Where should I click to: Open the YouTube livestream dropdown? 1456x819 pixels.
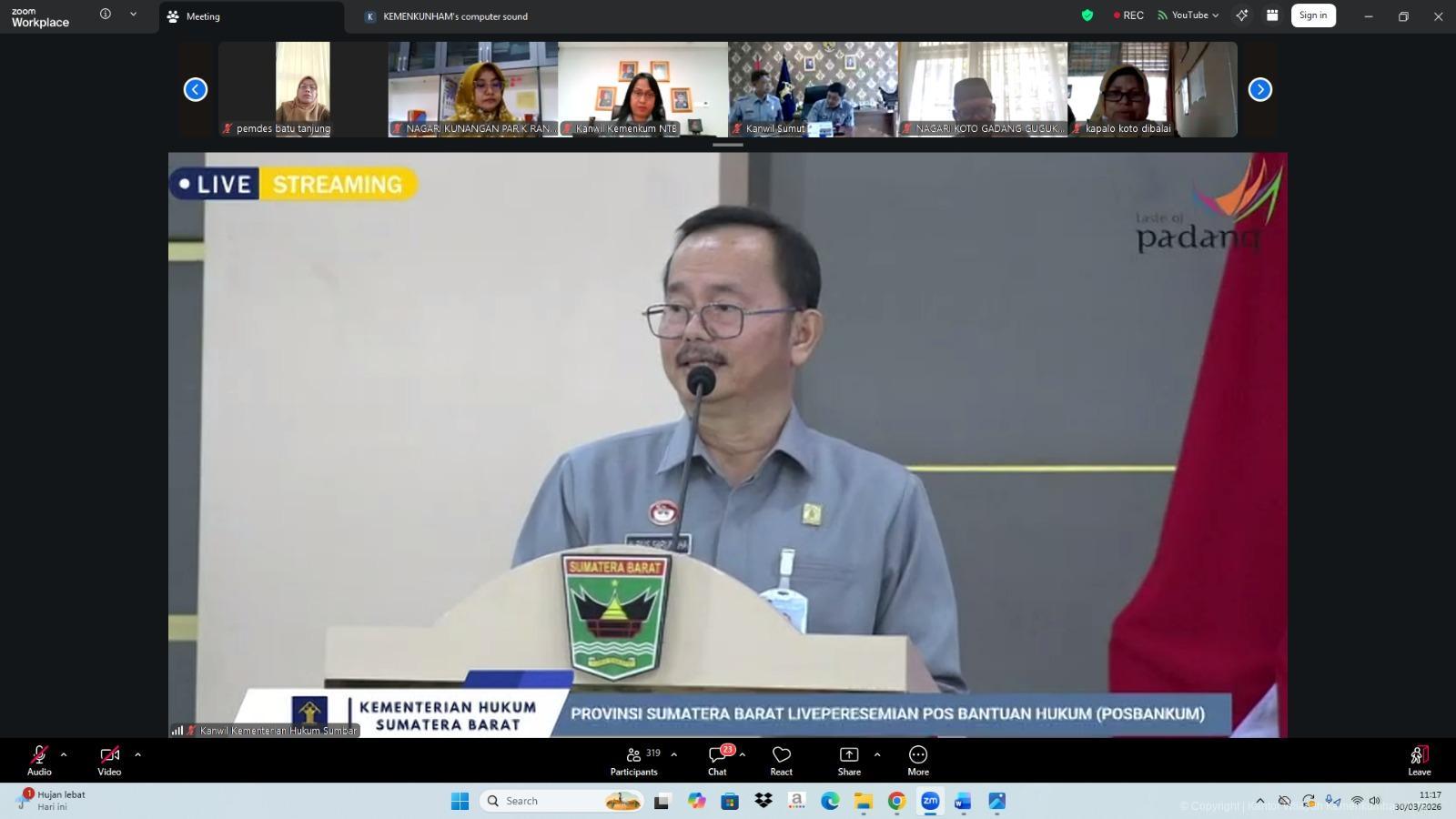[x=1188, y=15]
